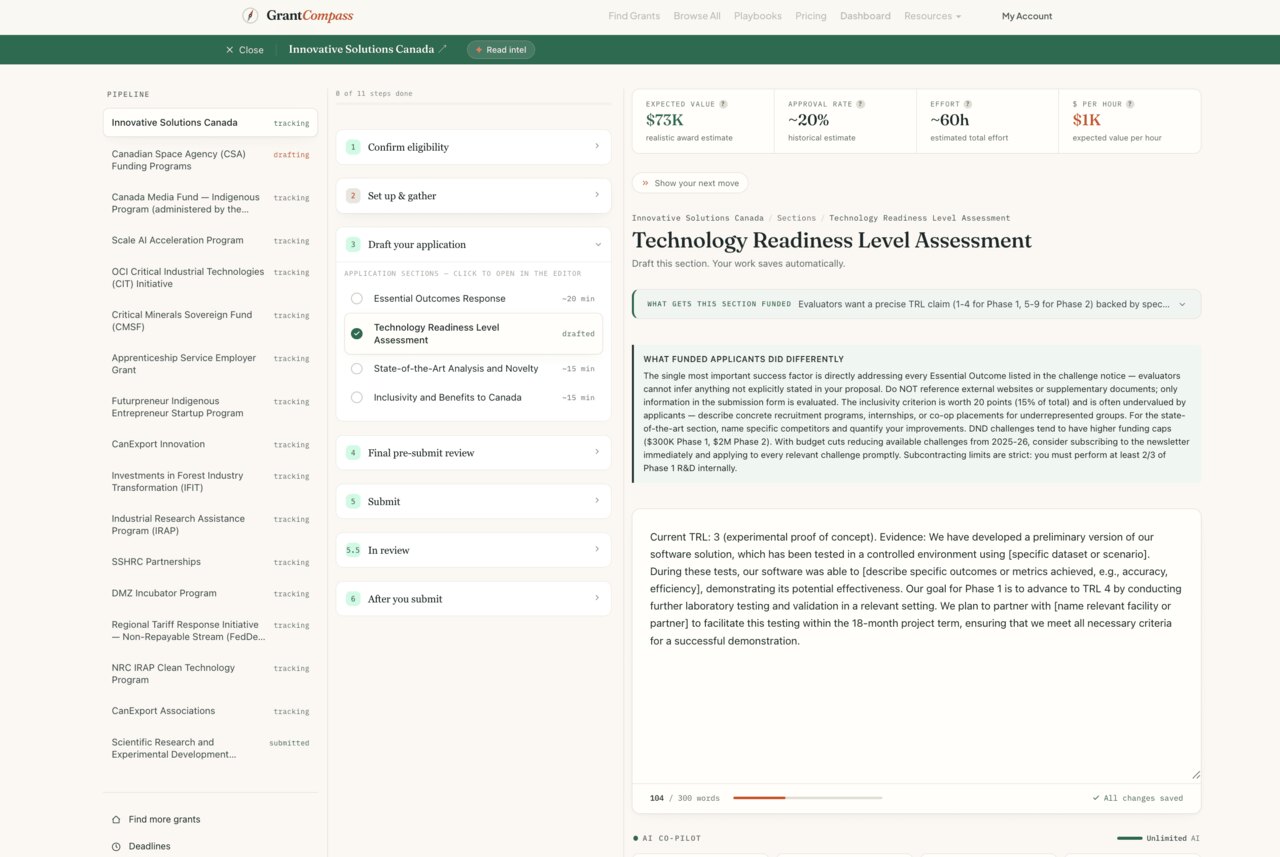Click the clock icon beside Deadlines

pos(116,846)
